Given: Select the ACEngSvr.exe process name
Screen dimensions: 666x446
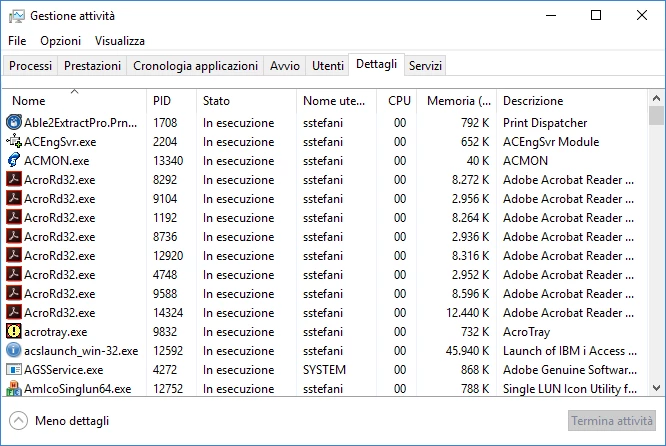Looking at the screenshot, I should pos(60,142).
